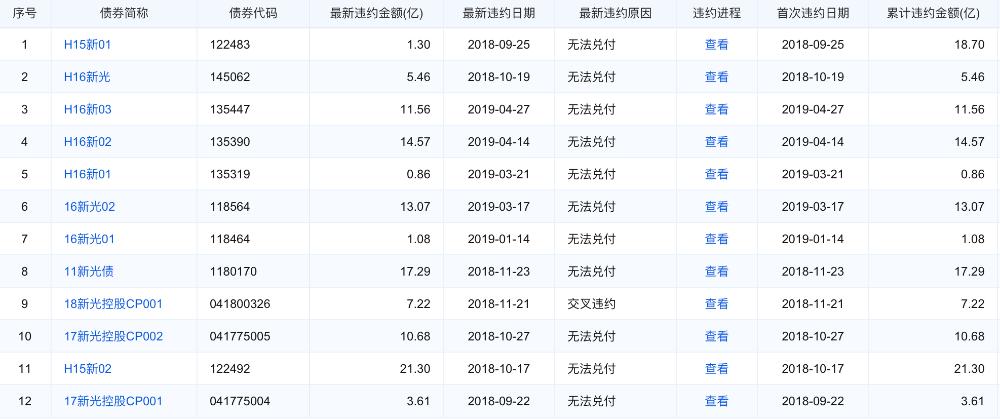Open bond link 17新光控股CP002
The image size is (1000, 419).
(114, 336)
